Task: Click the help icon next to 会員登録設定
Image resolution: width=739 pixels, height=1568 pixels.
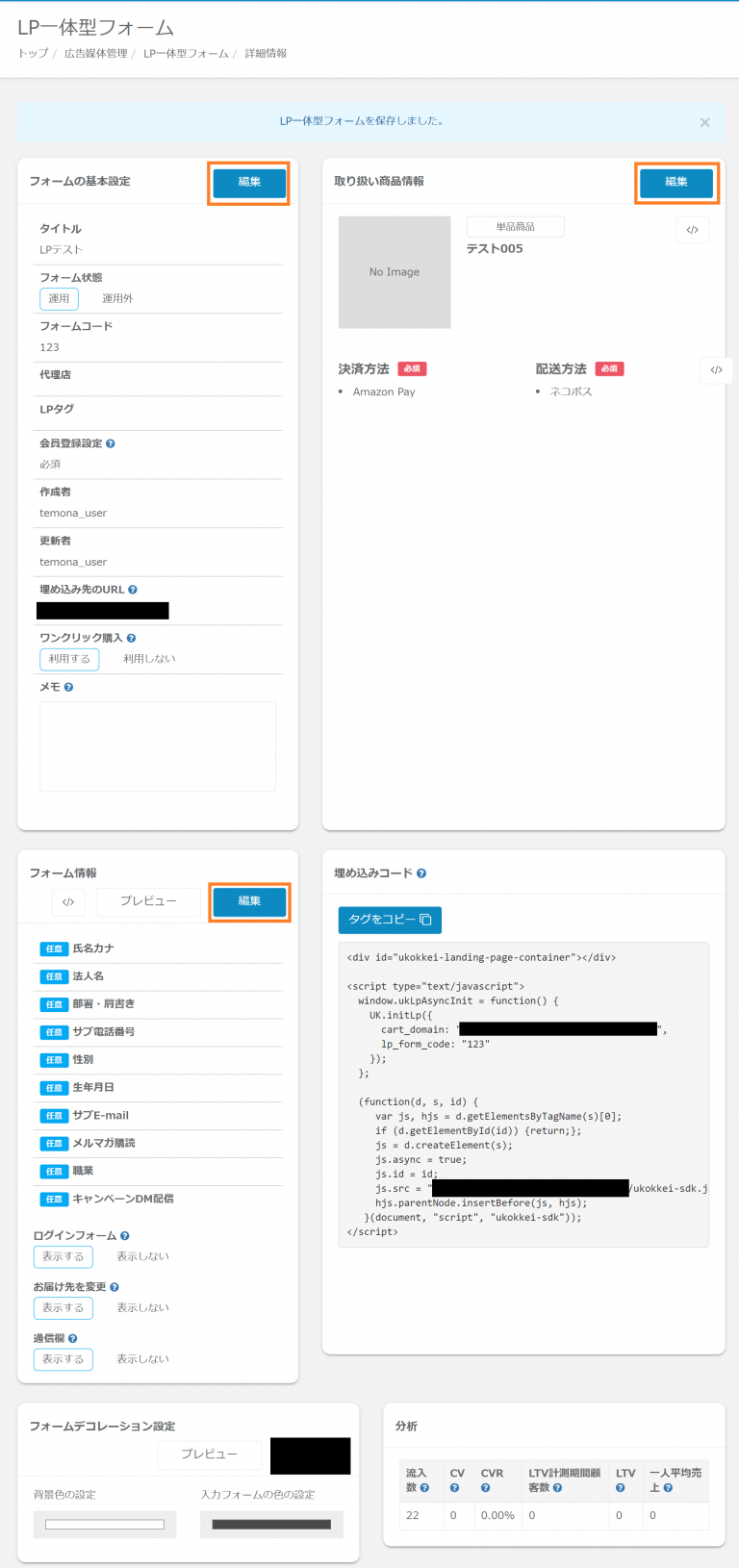Action: [111, 444]
